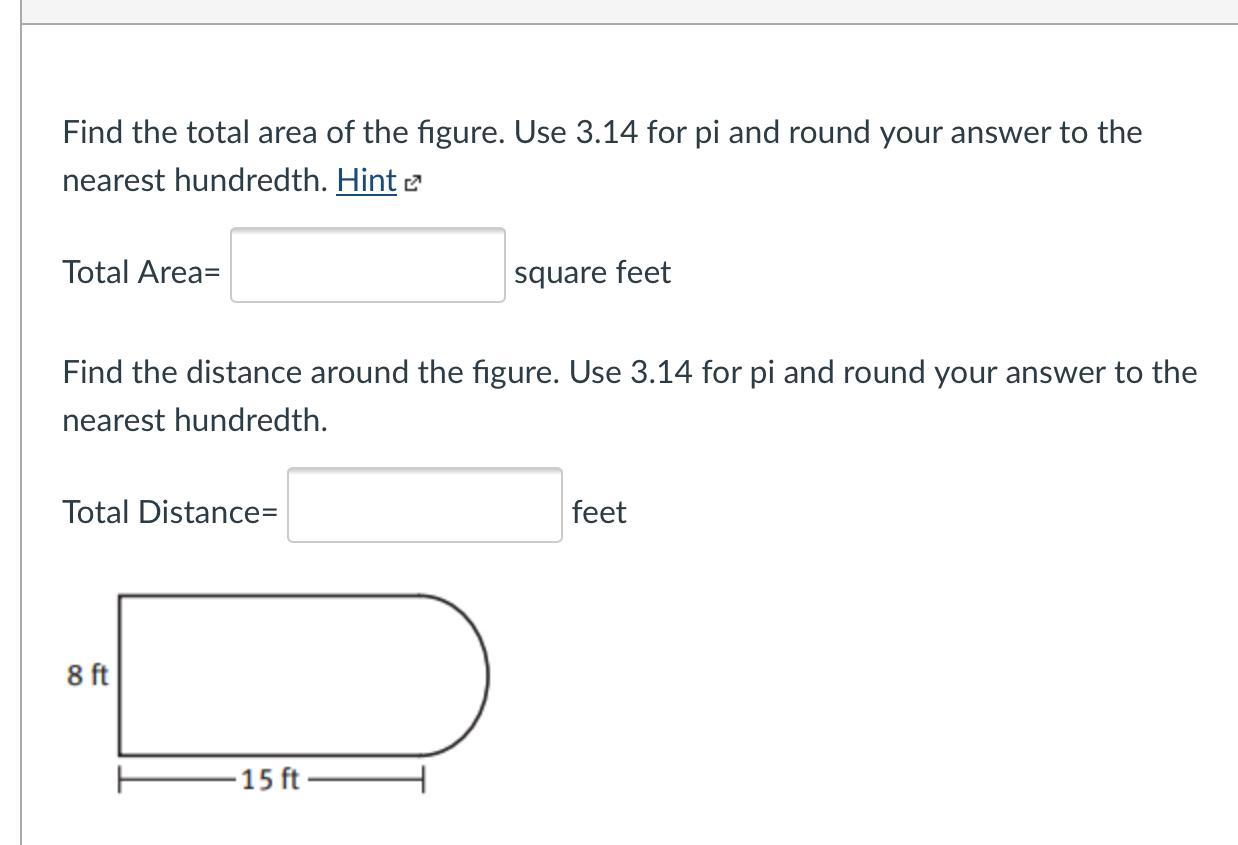Open the Hint link
Viewport: 1238px width, 845px height.
tap(366, 181)
